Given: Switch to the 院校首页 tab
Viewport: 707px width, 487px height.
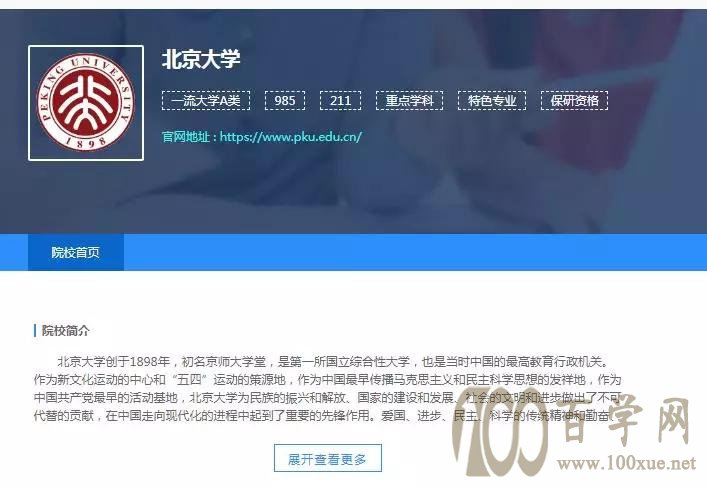Looking at the screenshot, I should pyautogui.click(x=76, y=253).
